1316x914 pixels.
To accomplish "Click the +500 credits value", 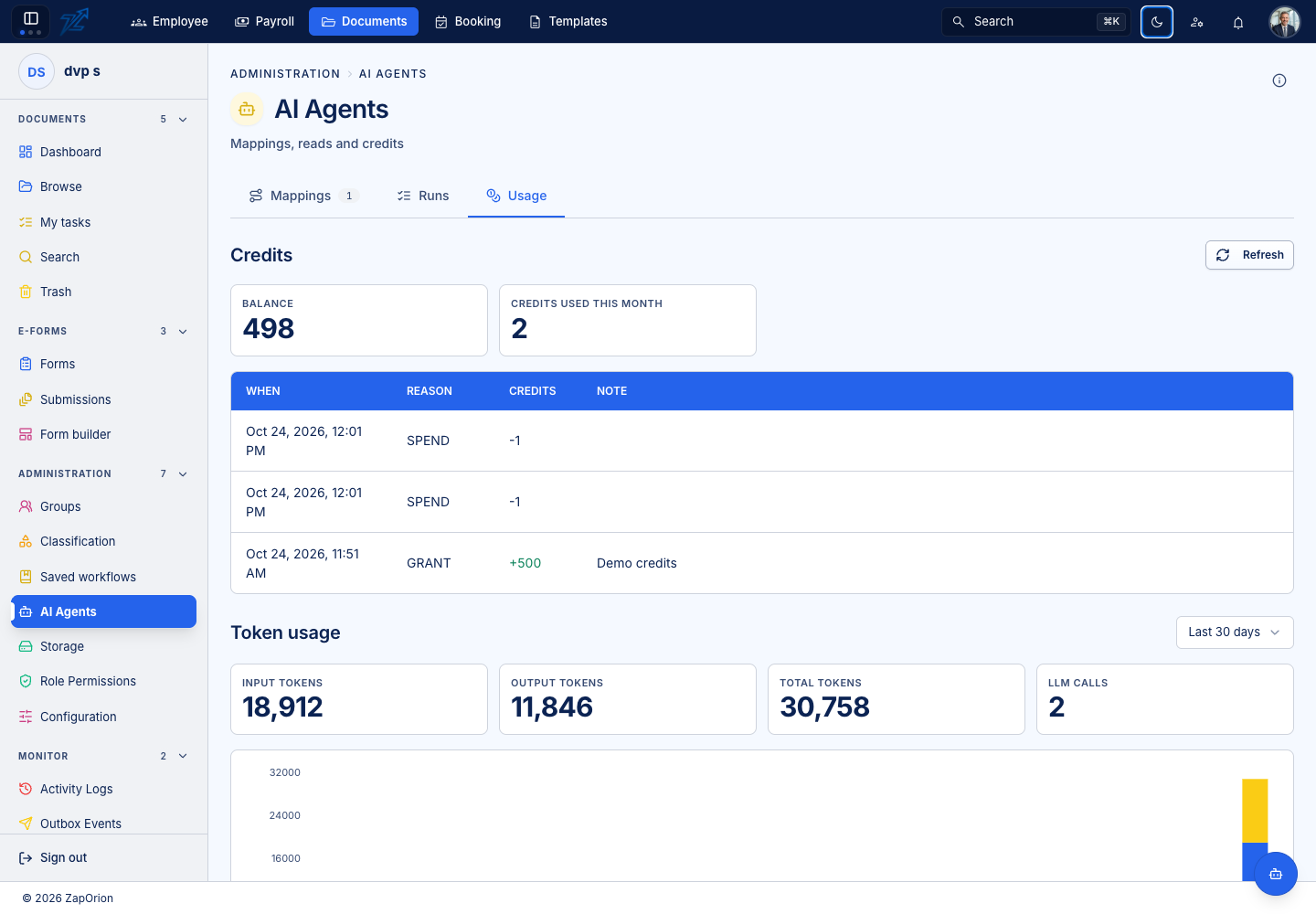I will (525, 563).
